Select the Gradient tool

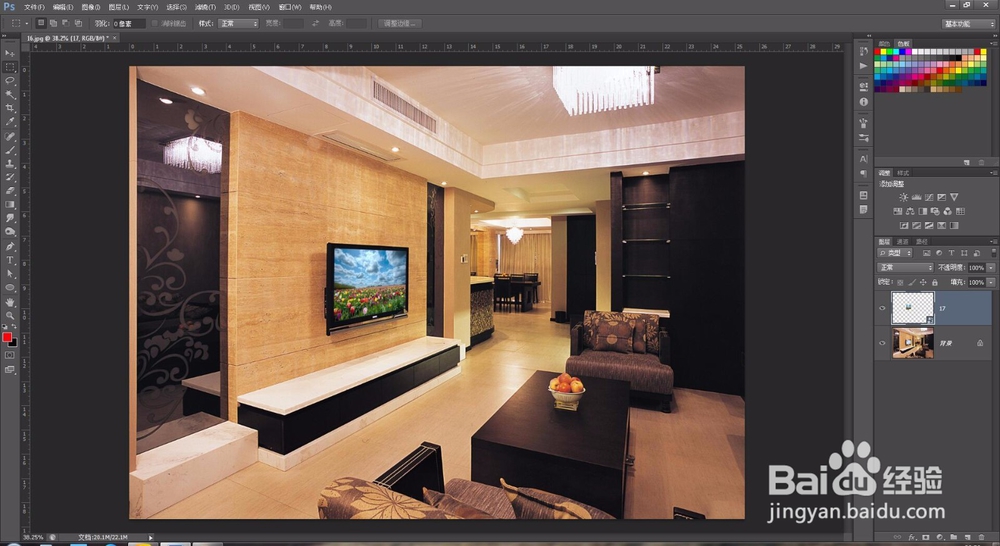point(10,205)
